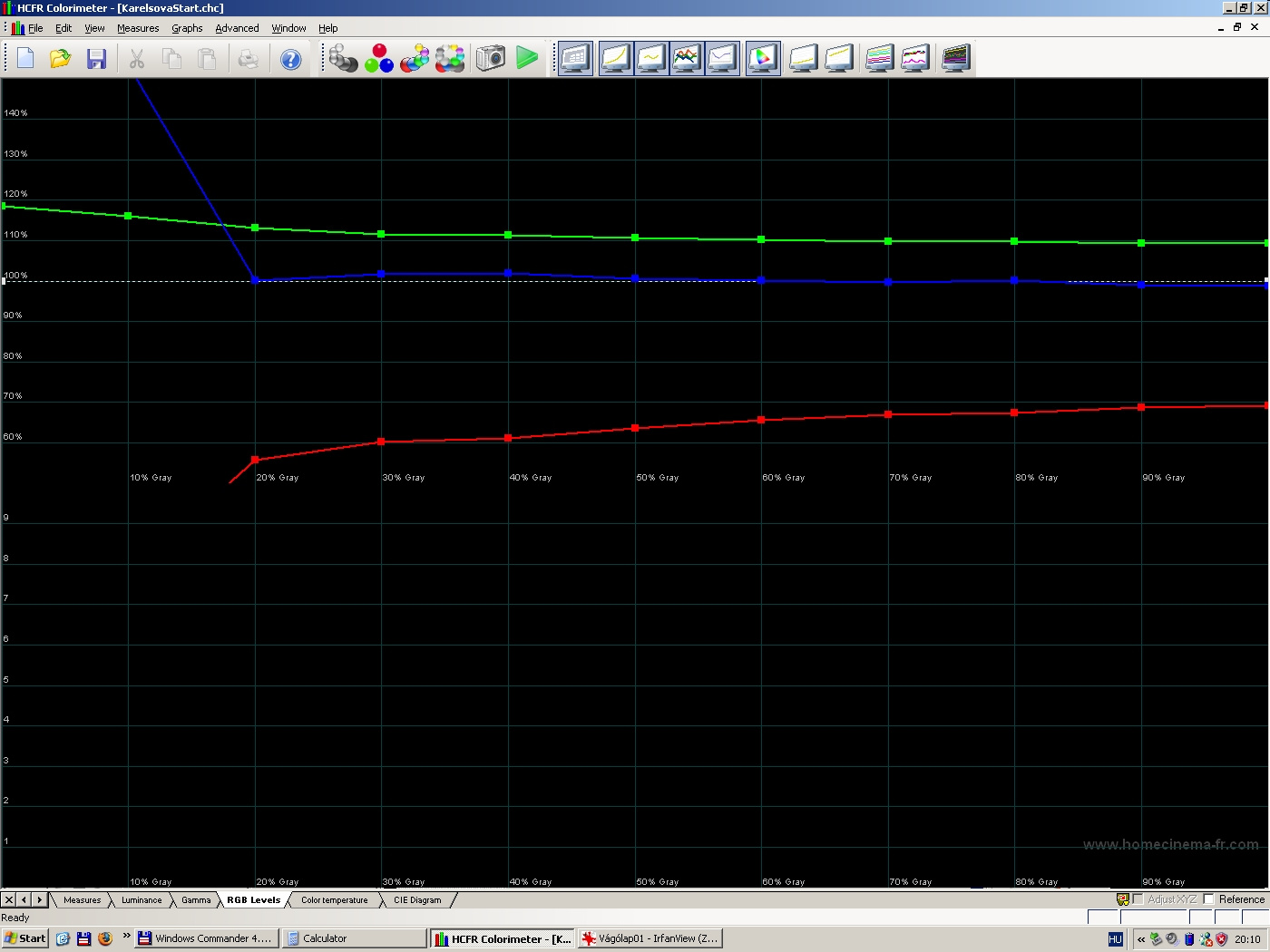Click the monitor icon with striped colored lines
The image size is (1270, 952).
click(880, 59)
